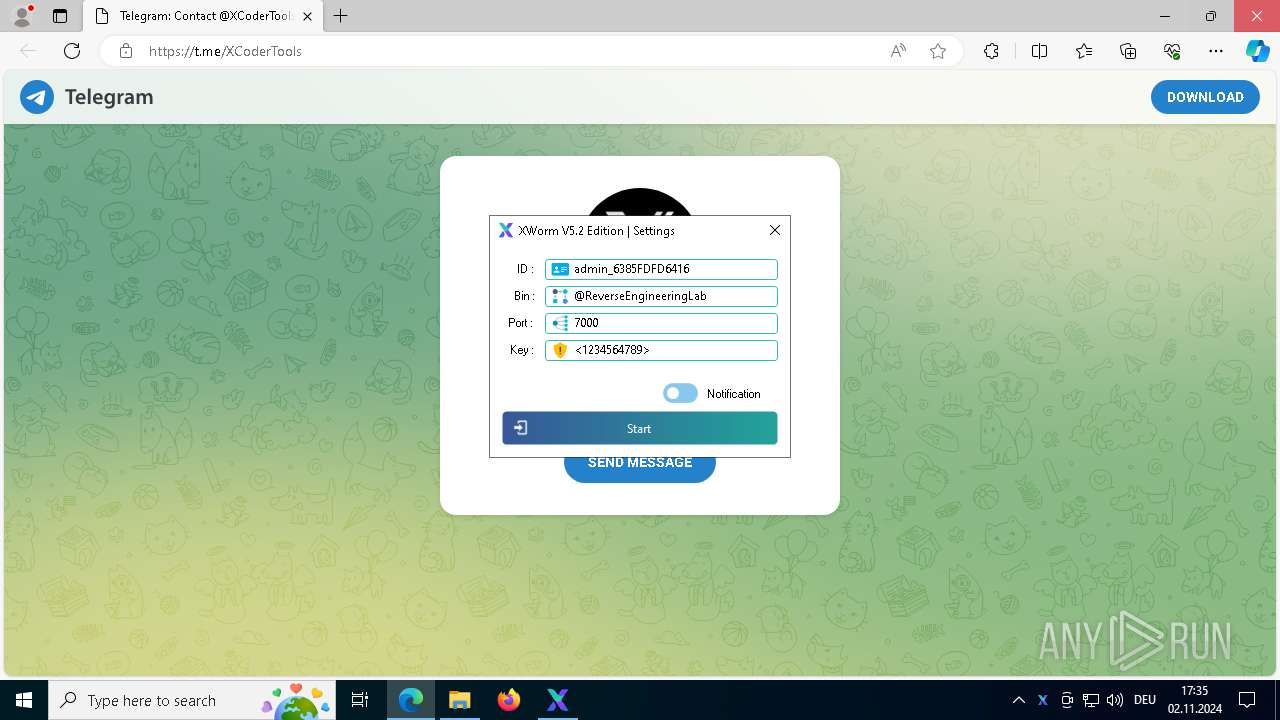
Task: Click the Port share icon
Action: (560, 323)
